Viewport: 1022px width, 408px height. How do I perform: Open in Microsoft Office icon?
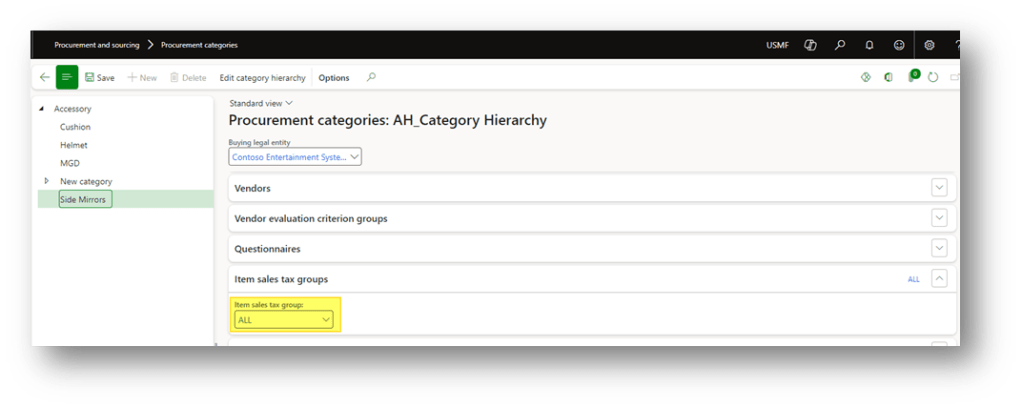pos(888,77)
